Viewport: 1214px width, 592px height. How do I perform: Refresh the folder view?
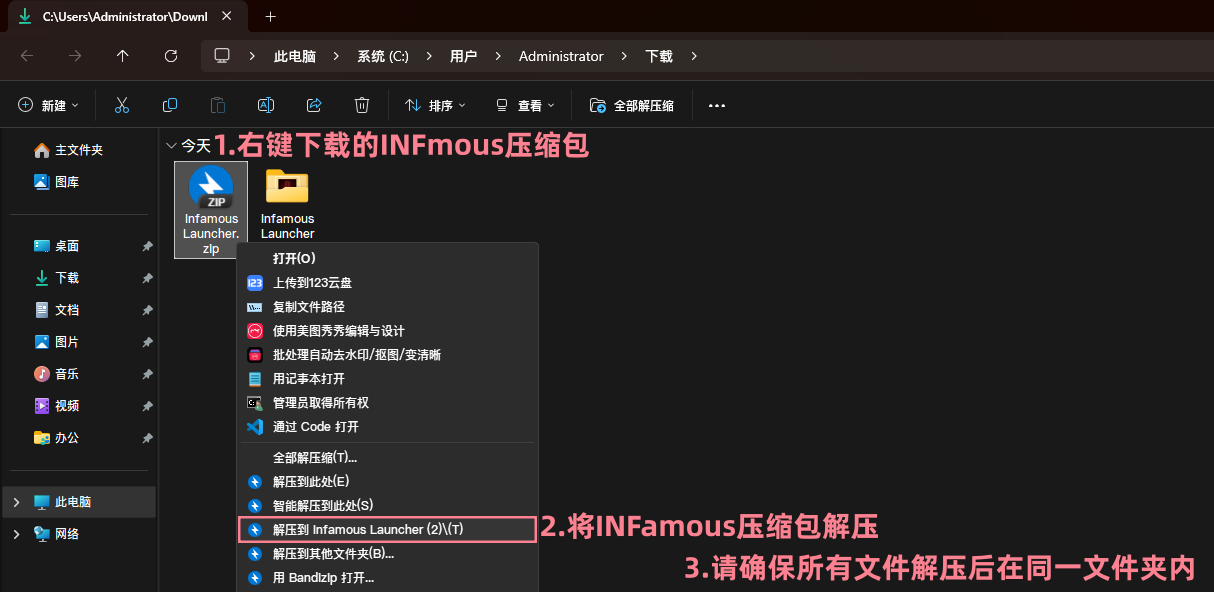(171, 56)
